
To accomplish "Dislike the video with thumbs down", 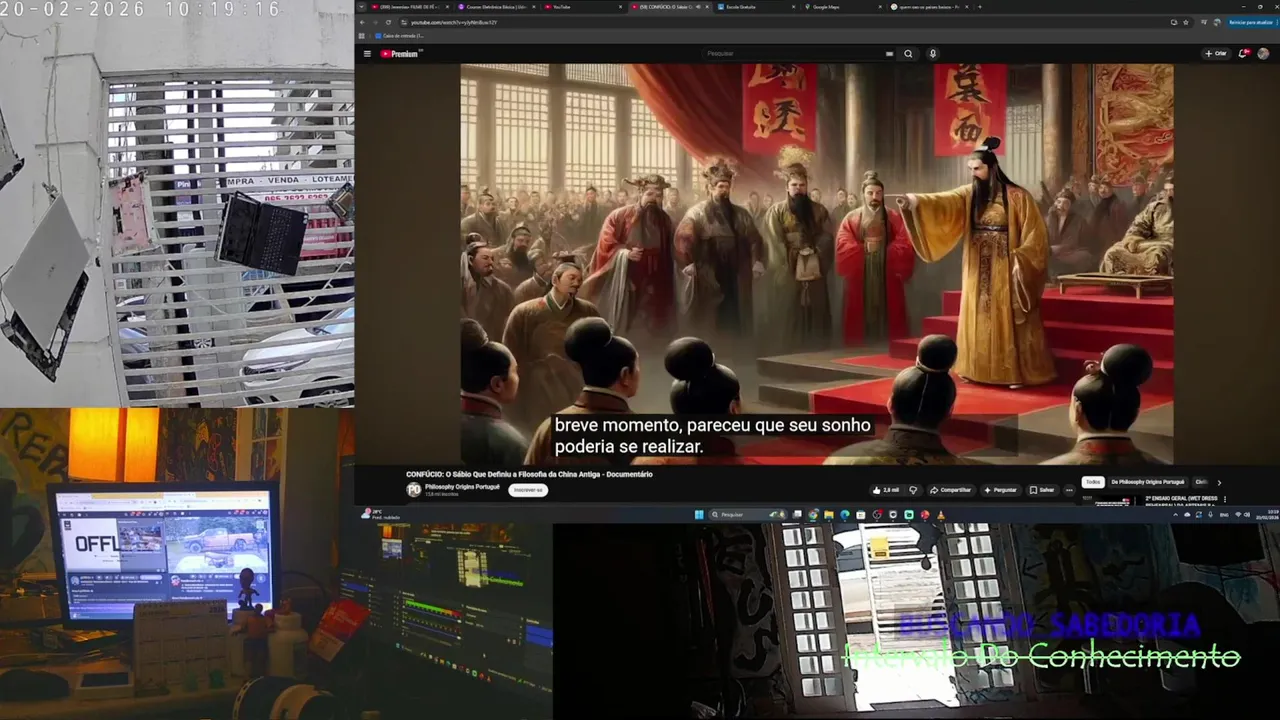I will pos(912,490).
